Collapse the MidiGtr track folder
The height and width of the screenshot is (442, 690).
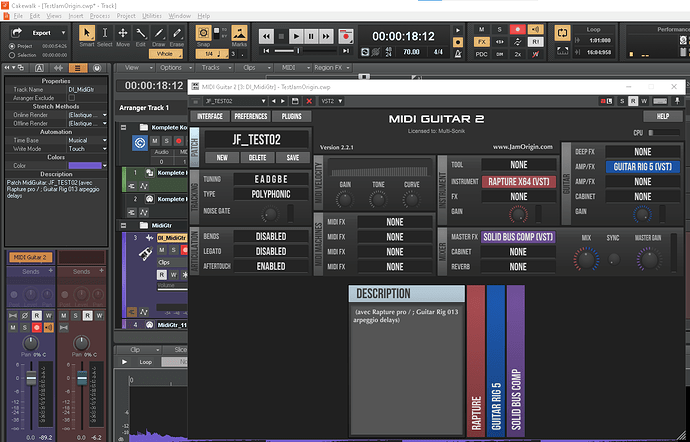(x=124, y=225)
